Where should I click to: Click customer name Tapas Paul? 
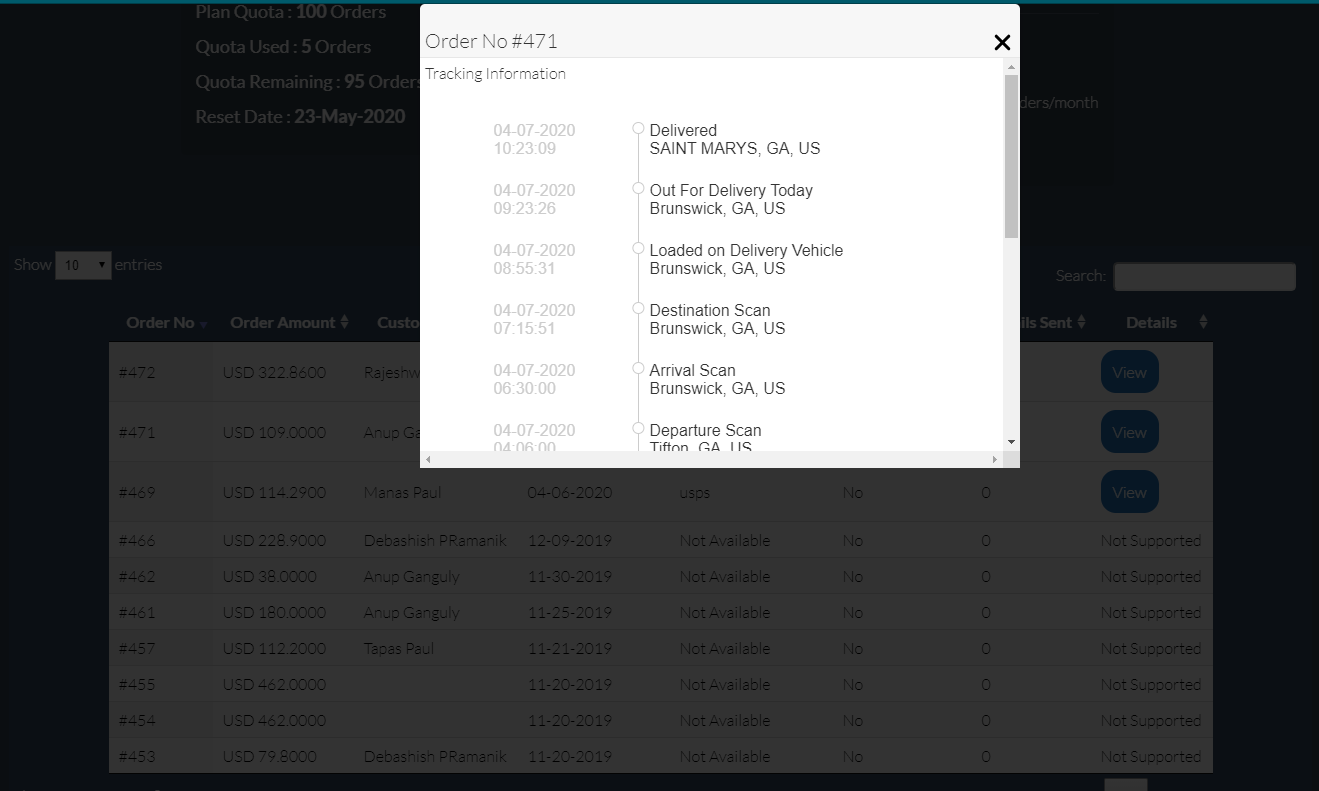pos(399,648)
